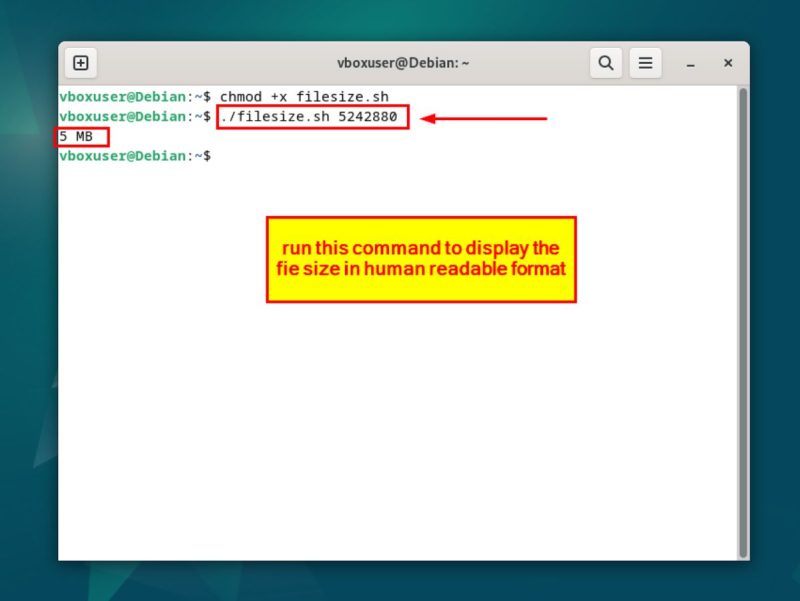The width and height of the screenshot is (800, 601).
Task: Open the terminal options menu icon
Action: tap(645, 62)
